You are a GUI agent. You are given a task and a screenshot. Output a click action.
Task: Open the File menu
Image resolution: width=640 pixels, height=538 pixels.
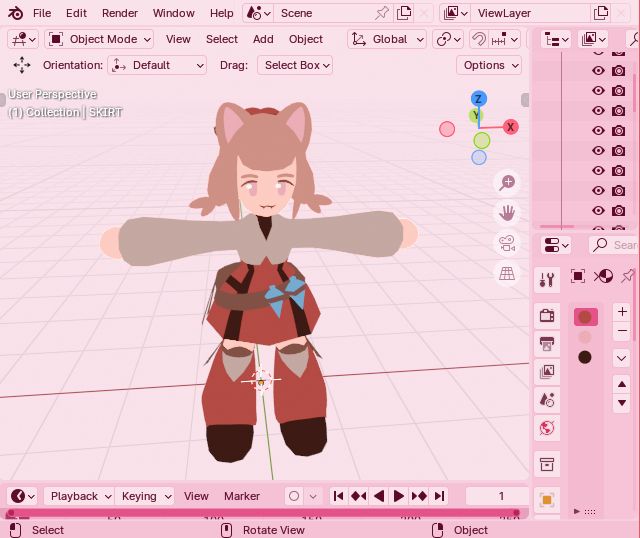pos(42,13)
